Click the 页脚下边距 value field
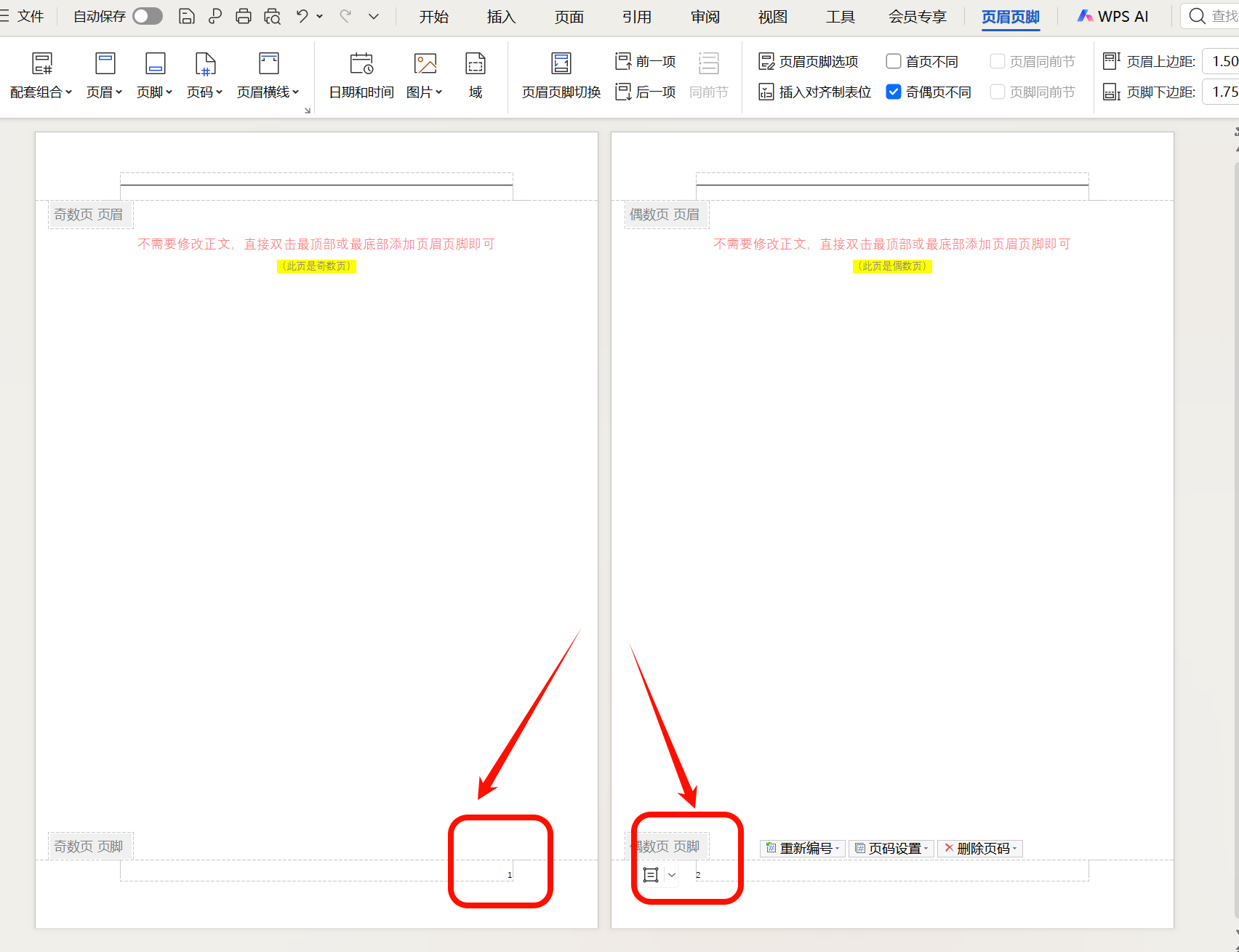1239x952 pixels. 1222,92
